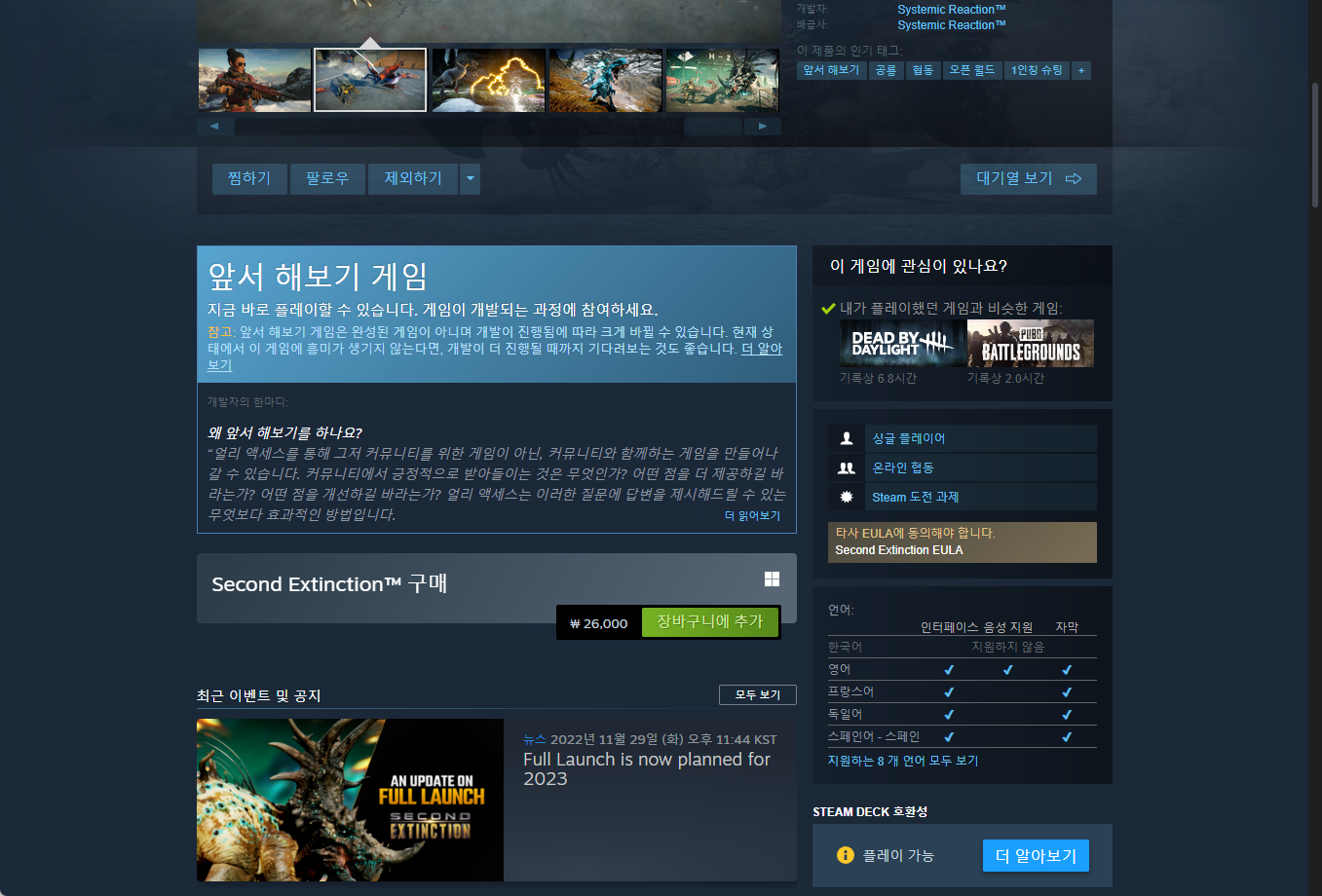The width and height of the screenshot is (1322, 896).
Task: Click the screenshot strip scrollbar handle
Action: pos(713,127)
